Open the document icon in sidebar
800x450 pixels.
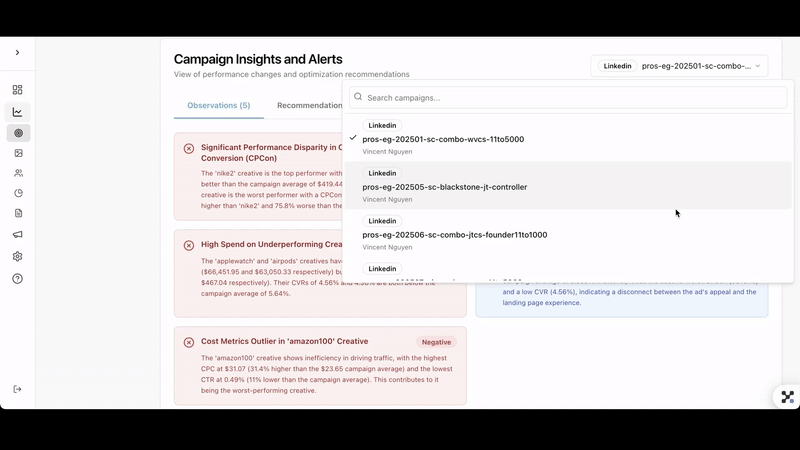[x=17, y=213]
